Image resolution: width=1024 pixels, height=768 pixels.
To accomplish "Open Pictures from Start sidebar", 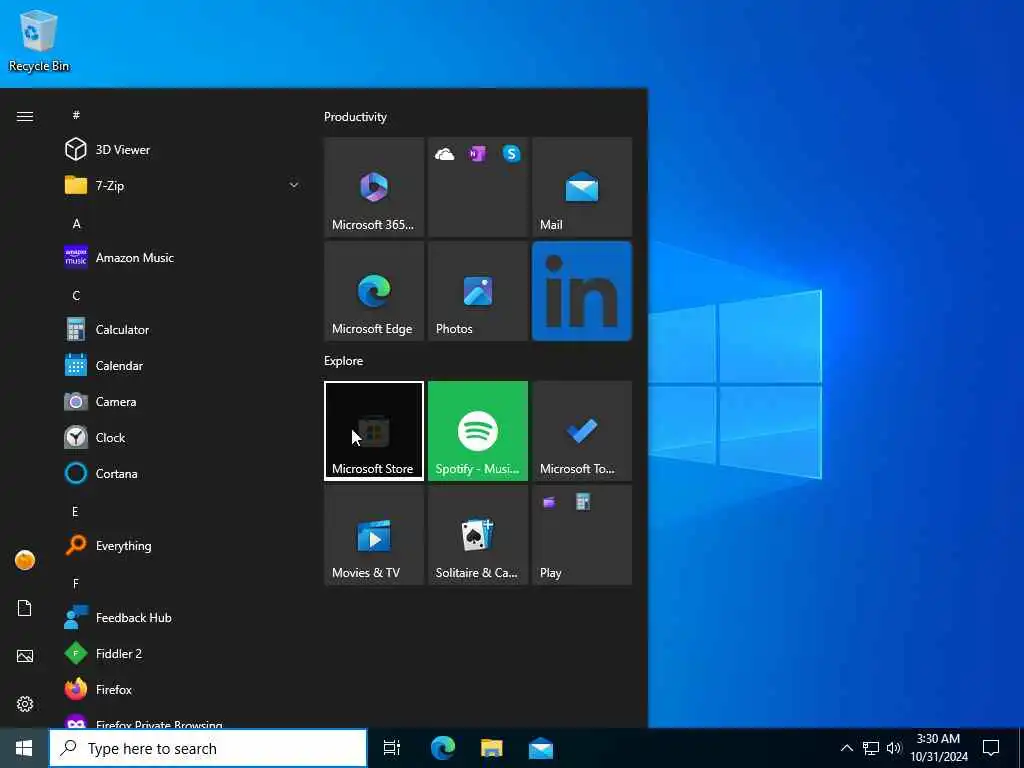I will pyautogui.click(x=25, y=656).
